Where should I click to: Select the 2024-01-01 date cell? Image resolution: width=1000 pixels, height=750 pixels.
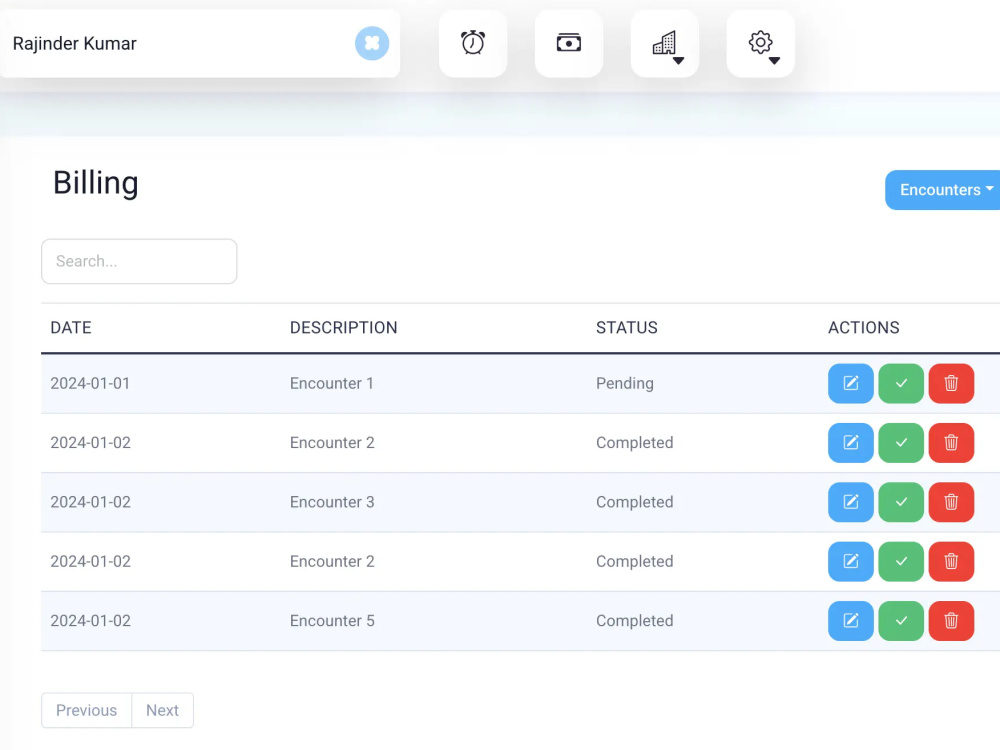[x=90, y=383]
